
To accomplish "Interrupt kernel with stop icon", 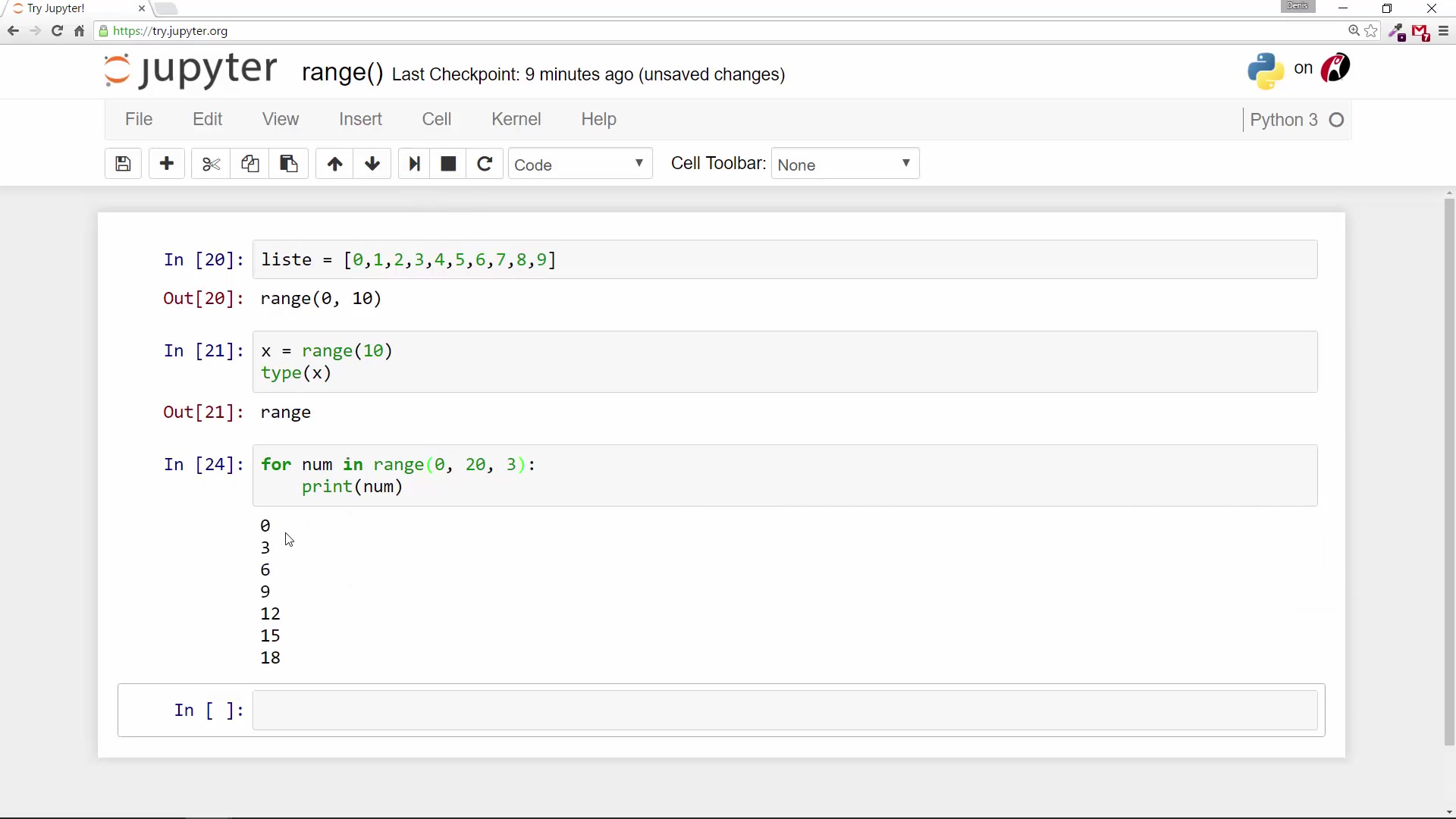I will pyautogui.click(x=448, y=164).
